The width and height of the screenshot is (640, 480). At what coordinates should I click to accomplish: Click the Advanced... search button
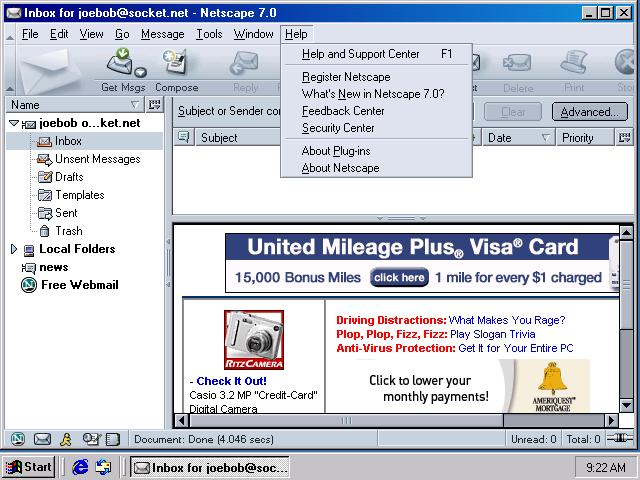[x=590, y=112]
